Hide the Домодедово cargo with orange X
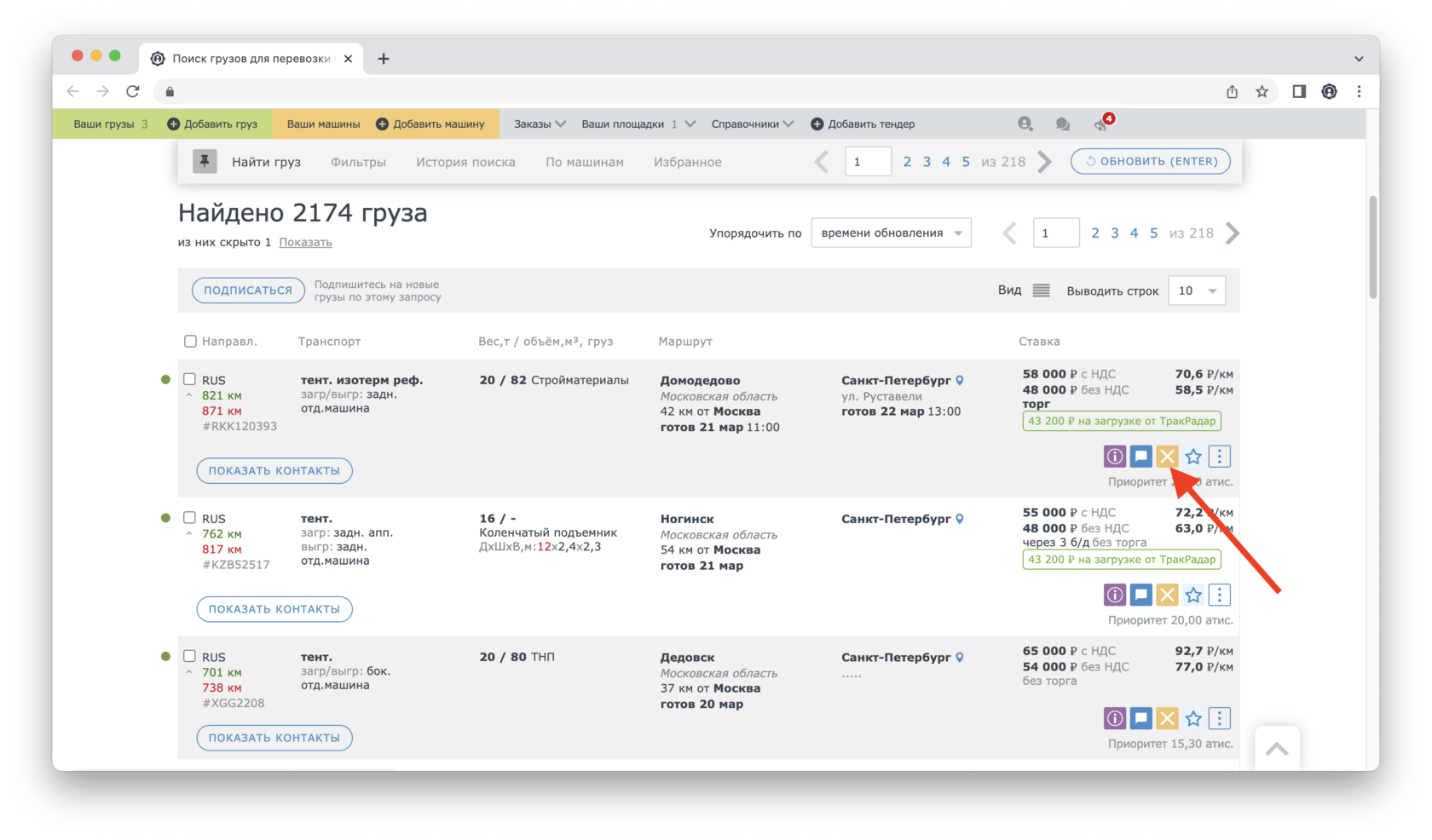Viewport: 1432px width, 840px height. pyautogui.click(x=1167, y=457)
